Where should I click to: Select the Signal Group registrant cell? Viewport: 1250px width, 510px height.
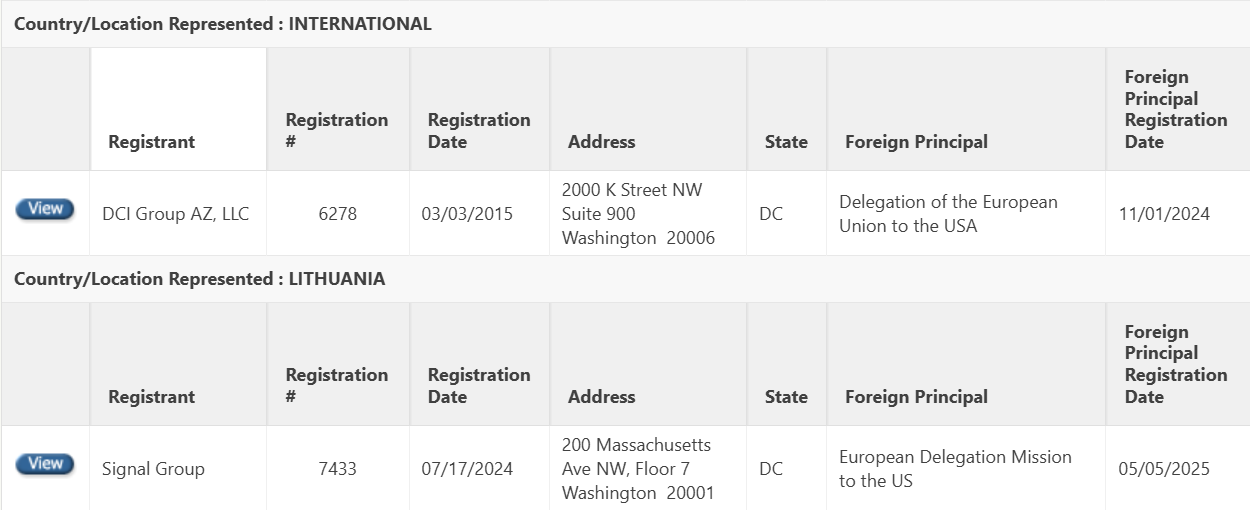pyautogui.click(x=178, y=468)
